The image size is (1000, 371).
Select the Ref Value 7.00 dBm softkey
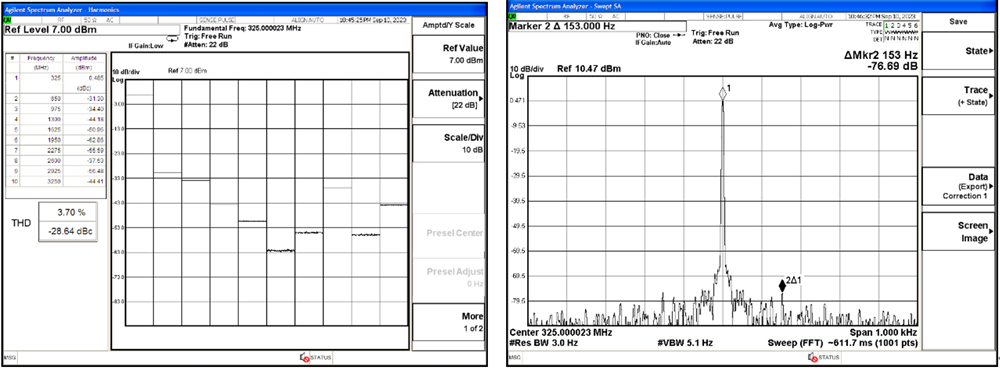[448, 54]
